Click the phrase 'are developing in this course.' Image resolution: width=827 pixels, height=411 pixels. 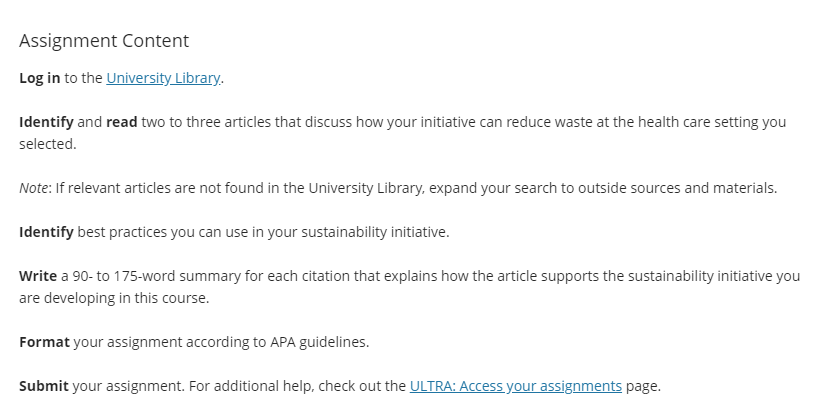tap(114, 298)
